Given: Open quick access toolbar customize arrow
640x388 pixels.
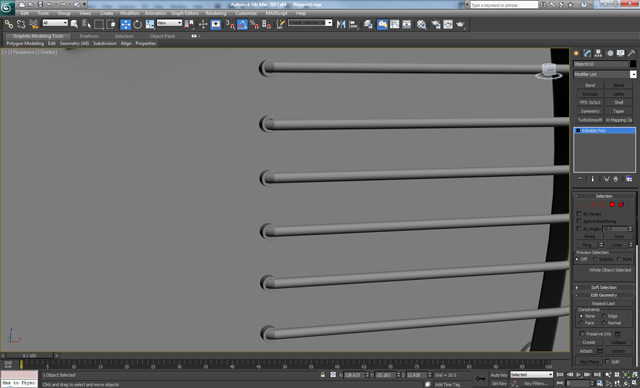Looking at the screenshot, I should click(x=85, y=4).
